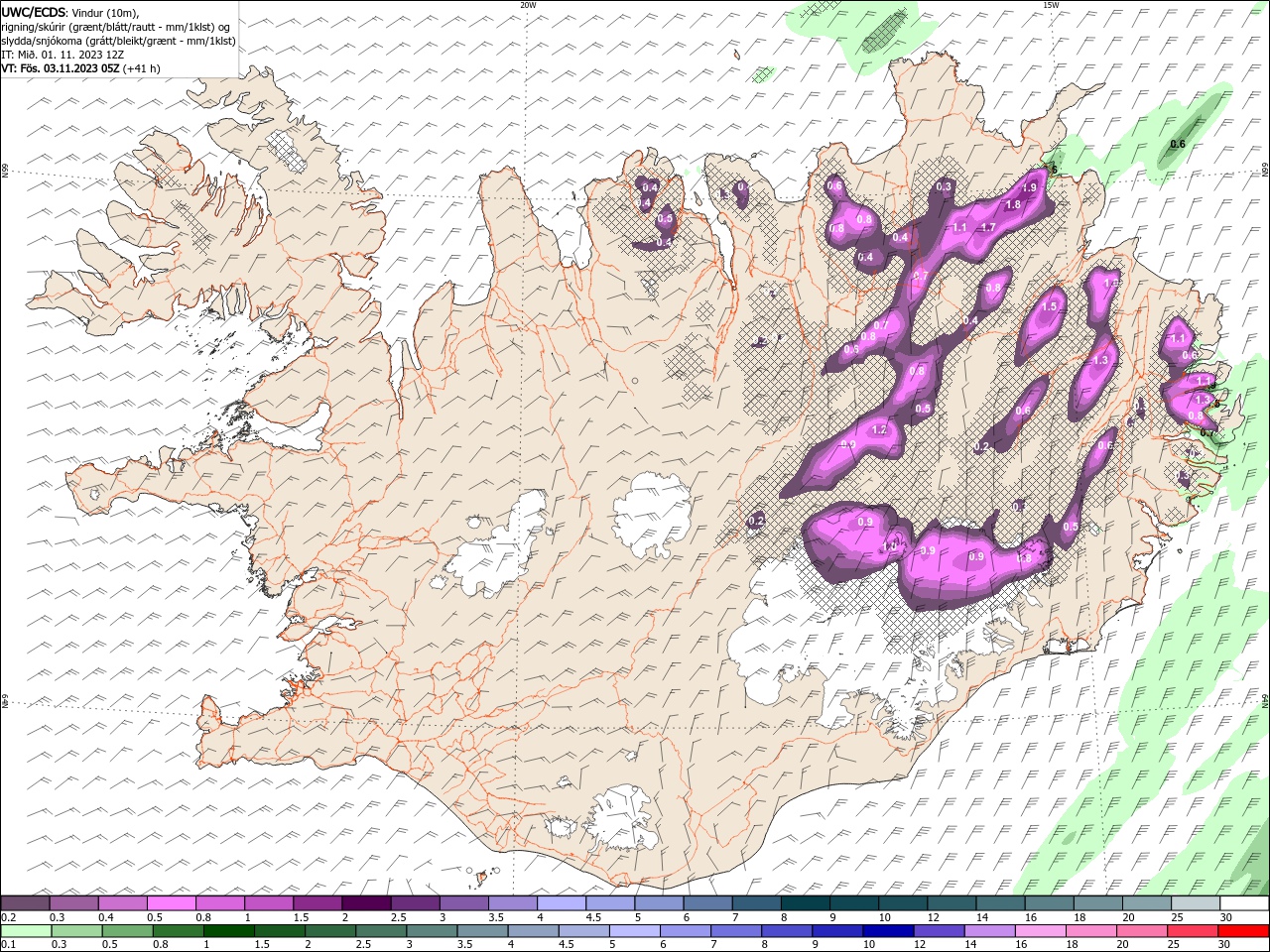Click the darkest green swatch between 1 and 1.5
This screenshot has width=1270, height=952.
click(x=228, y=931)
